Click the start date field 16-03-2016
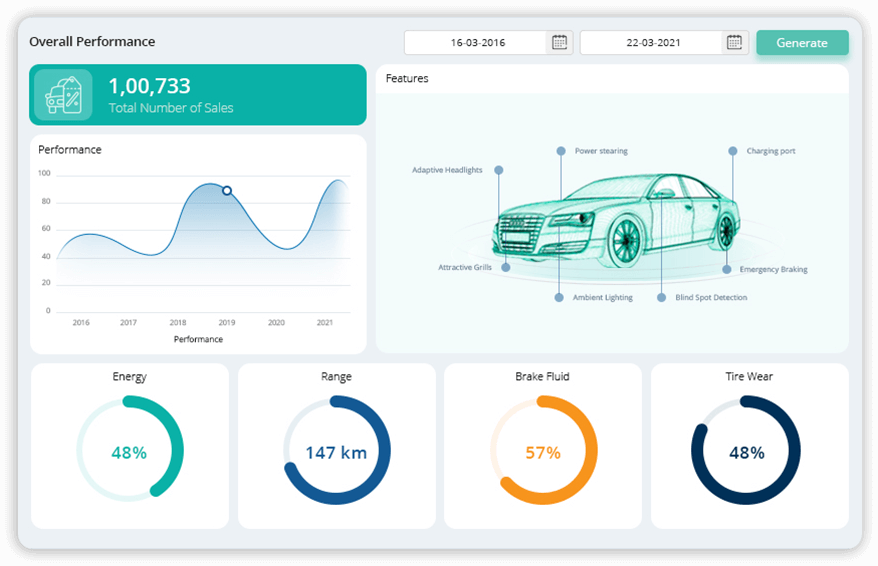Viewport: 878px width, 566px height. 477,43
